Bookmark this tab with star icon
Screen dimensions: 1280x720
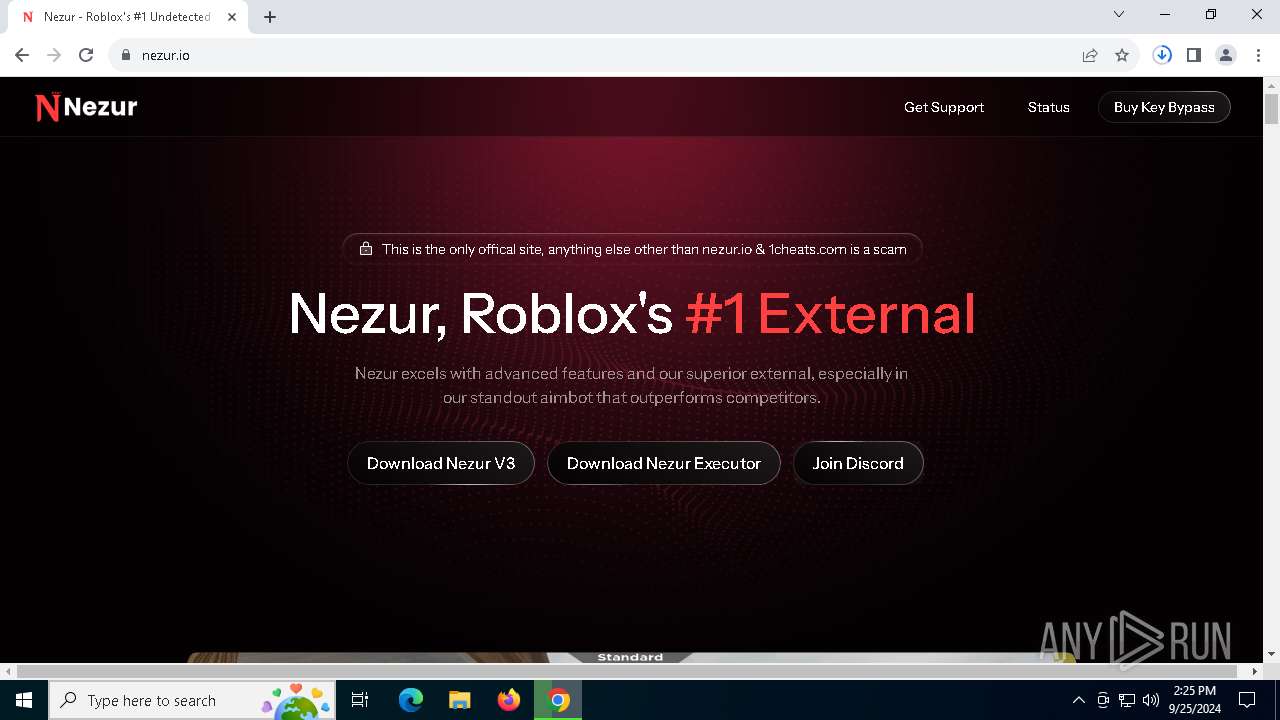[x=1122, y=55]
